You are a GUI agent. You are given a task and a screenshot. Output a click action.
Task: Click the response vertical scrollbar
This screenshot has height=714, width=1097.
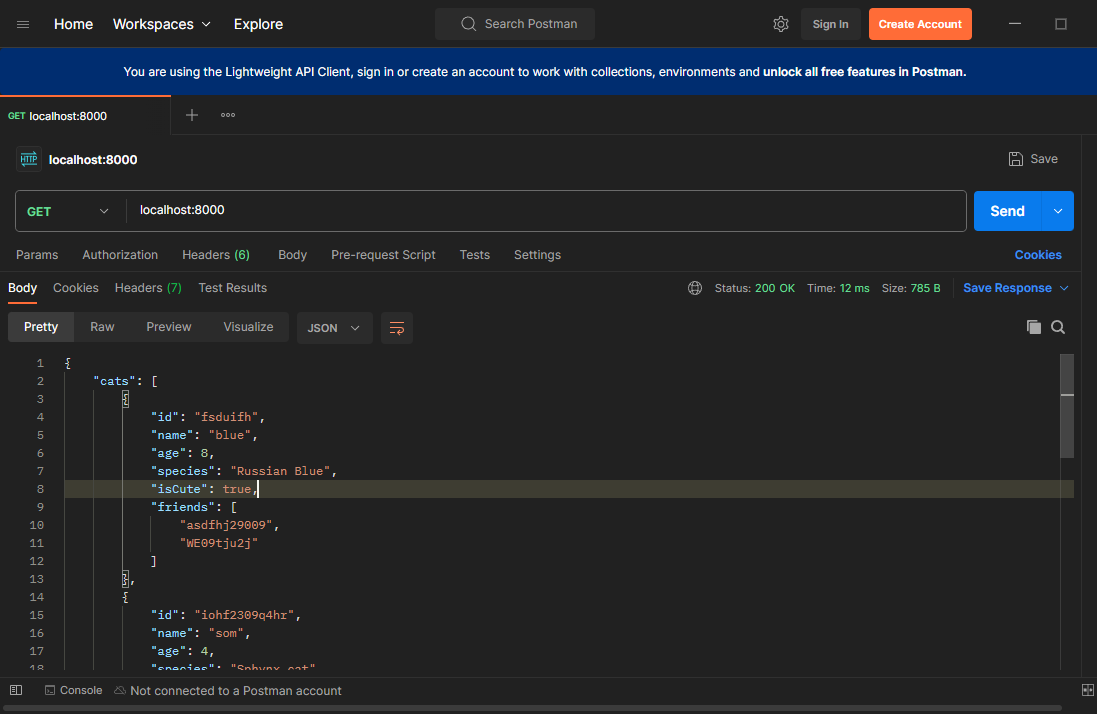pyautogui.click(x=1067, y=406)
